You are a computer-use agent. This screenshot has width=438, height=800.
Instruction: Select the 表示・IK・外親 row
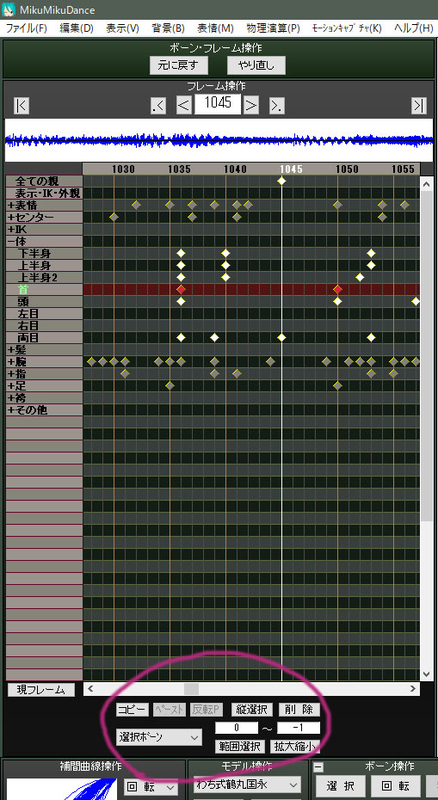(x=44, y=193)
